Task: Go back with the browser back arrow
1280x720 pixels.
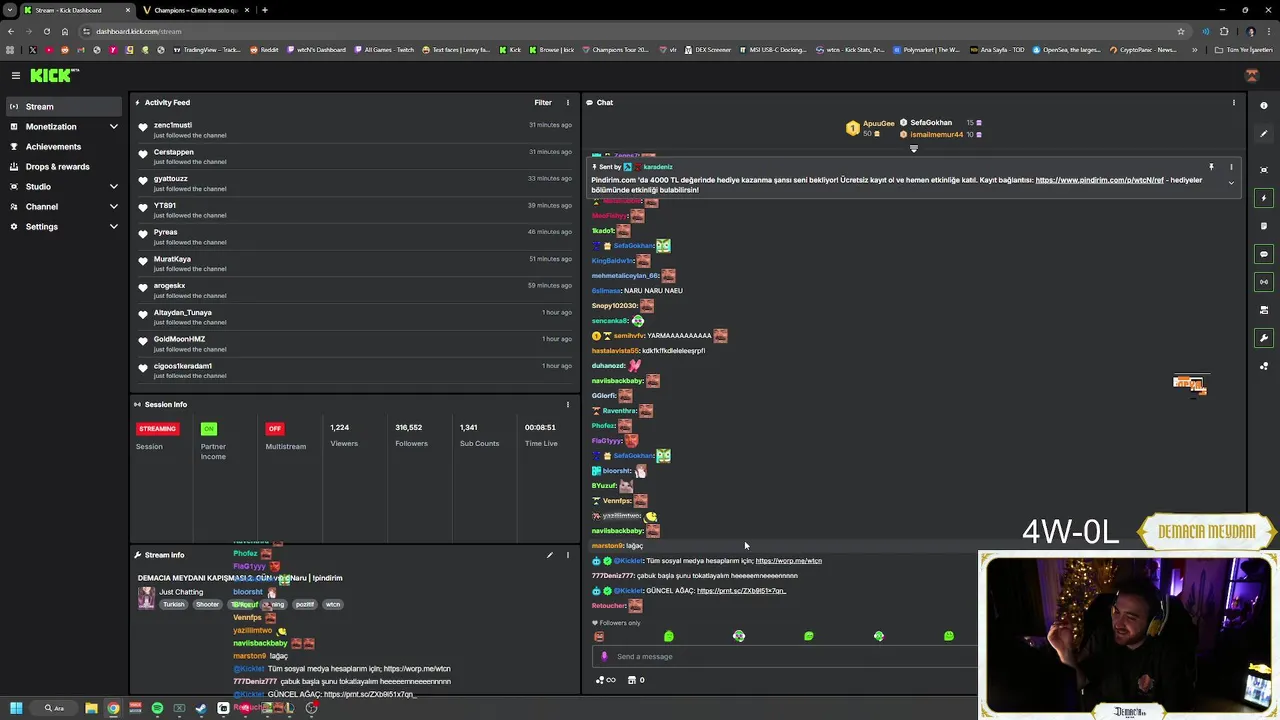Action: 11,31
